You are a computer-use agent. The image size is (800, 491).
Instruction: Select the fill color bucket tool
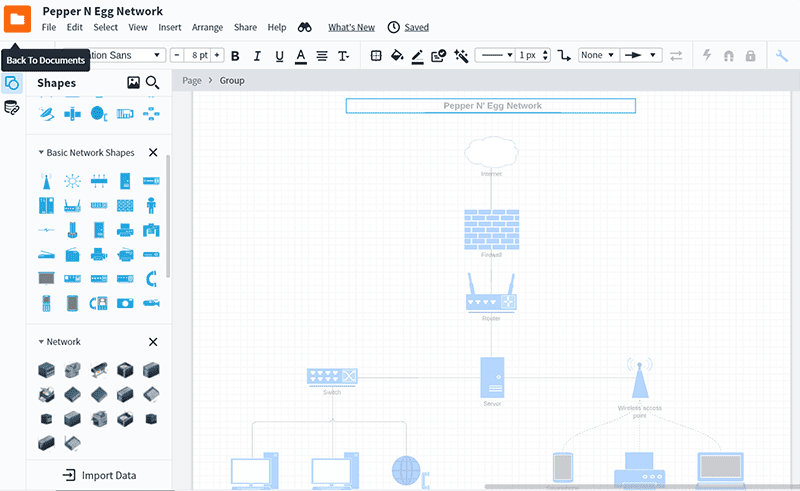pyautogui.click(x=397, y=56)
